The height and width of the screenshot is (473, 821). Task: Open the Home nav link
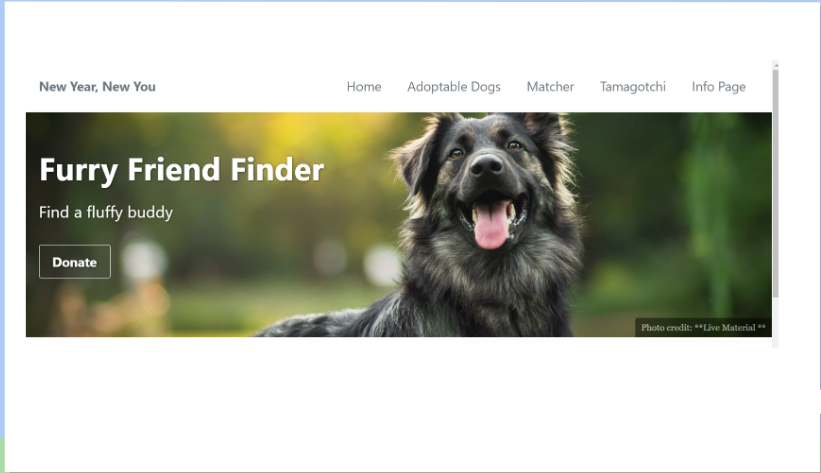364,86
